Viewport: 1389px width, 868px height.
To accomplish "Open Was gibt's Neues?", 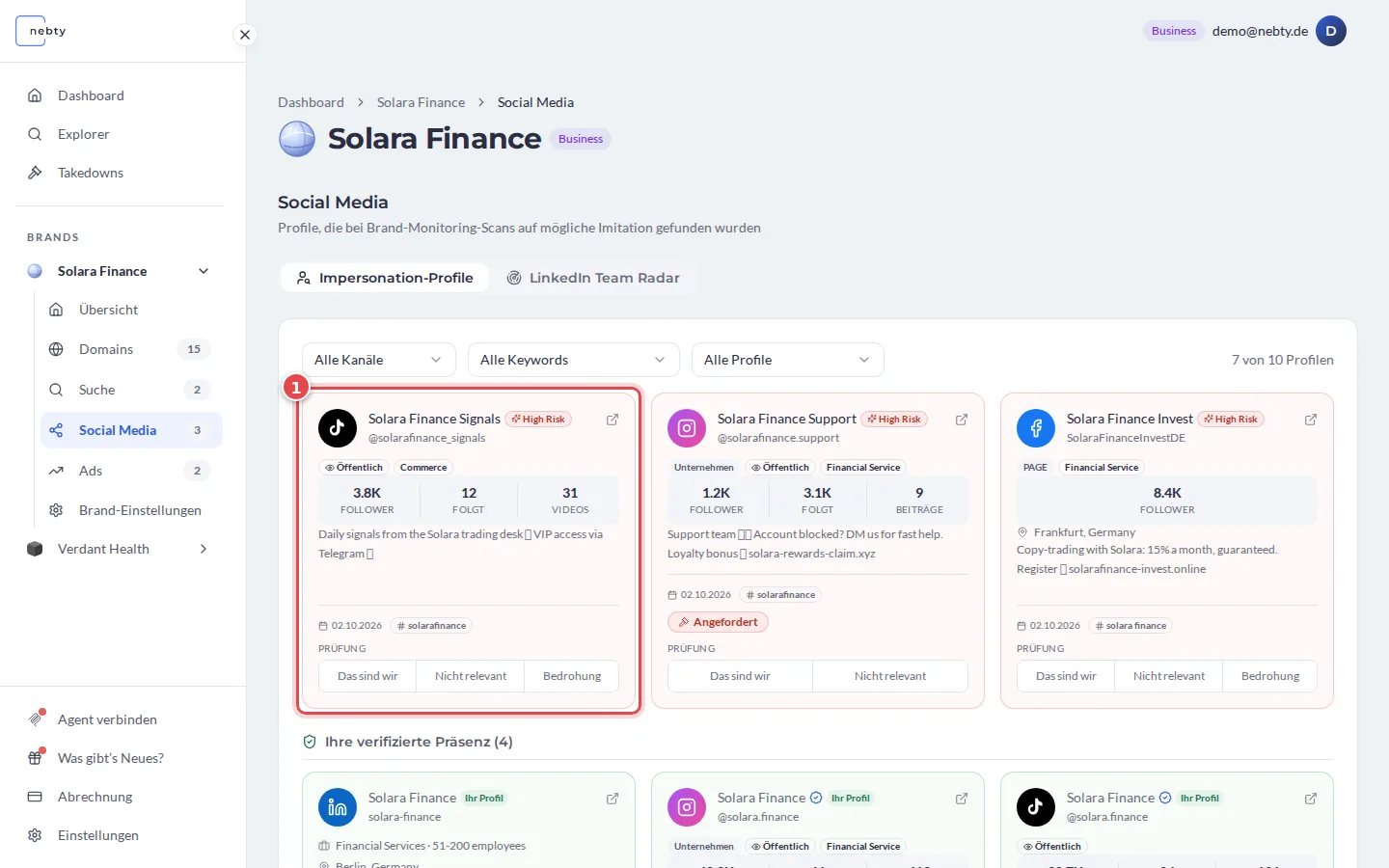I will point(119,758).
